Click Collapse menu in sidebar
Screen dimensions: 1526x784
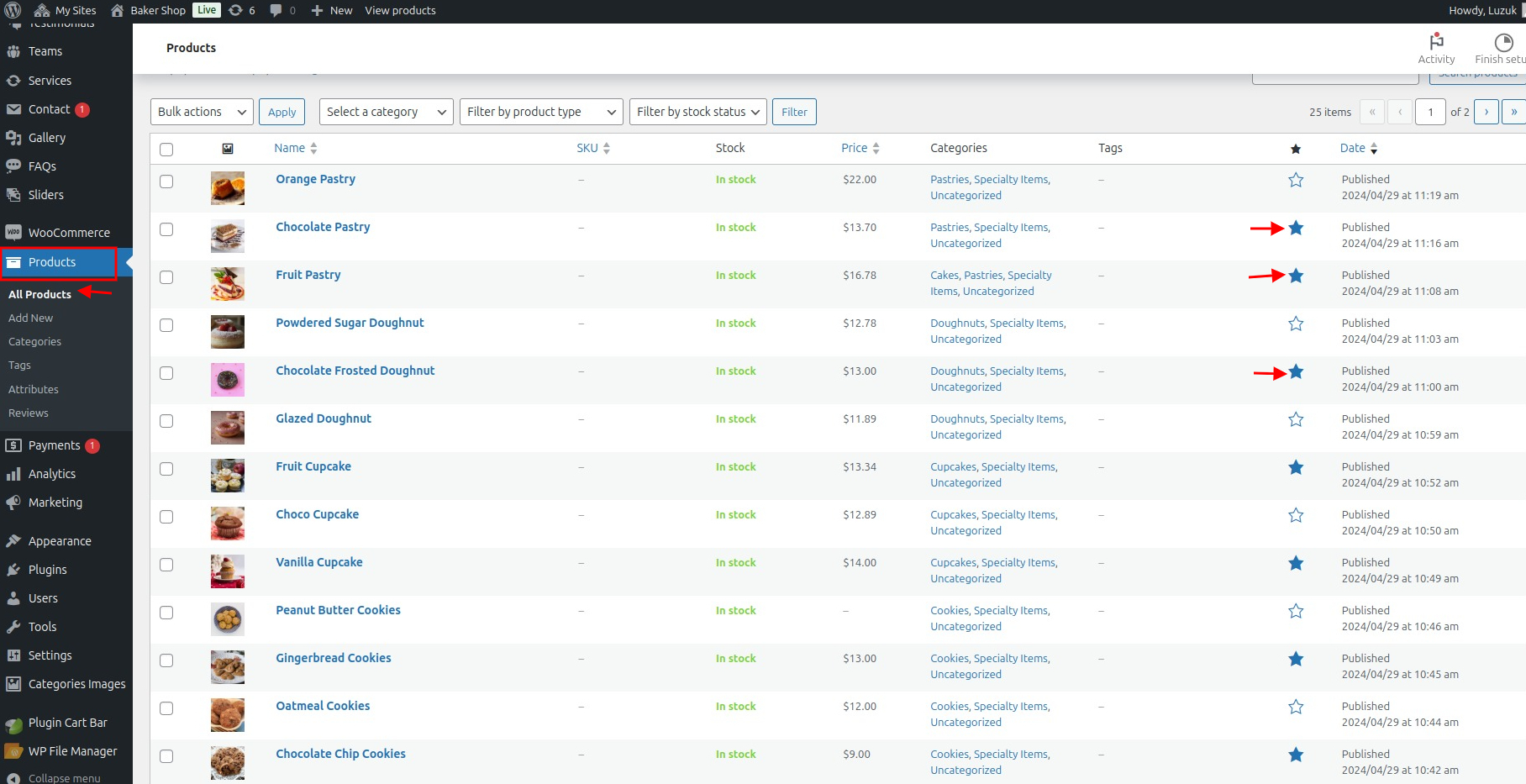coord(64,778)
